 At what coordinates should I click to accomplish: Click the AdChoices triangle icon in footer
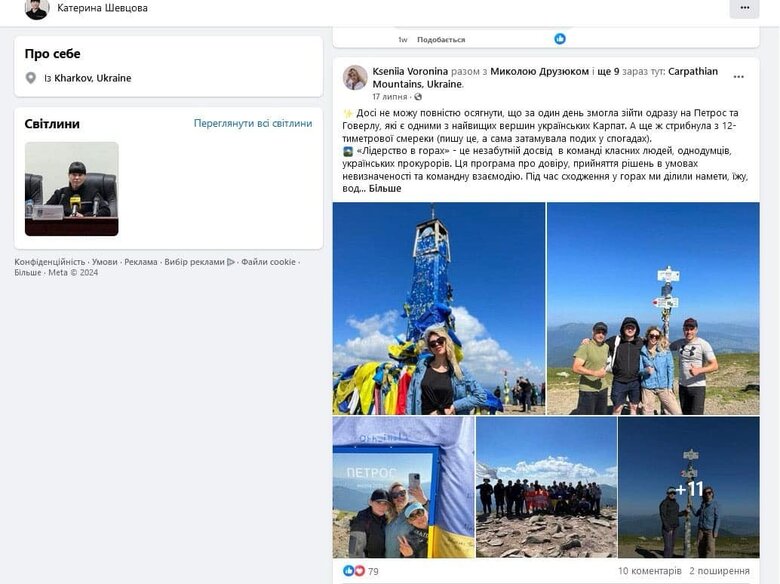coord(231,262)
